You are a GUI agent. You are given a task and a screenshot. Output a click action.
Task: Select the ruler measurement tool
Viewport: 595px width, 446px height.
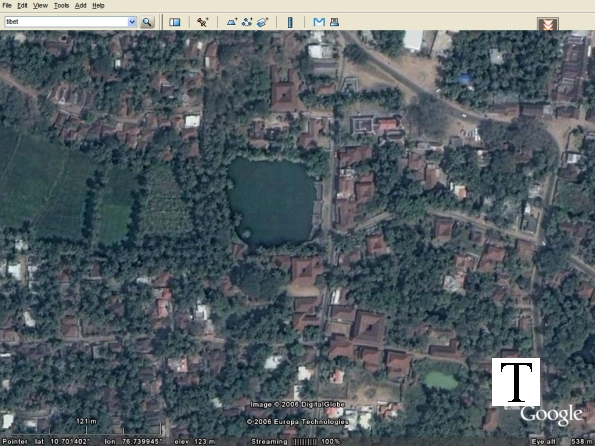pos(290,22)
